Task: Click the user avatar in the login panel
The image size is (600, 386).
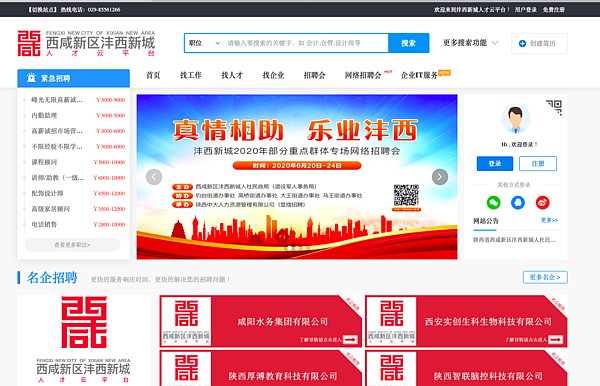Action: [515, 119]
